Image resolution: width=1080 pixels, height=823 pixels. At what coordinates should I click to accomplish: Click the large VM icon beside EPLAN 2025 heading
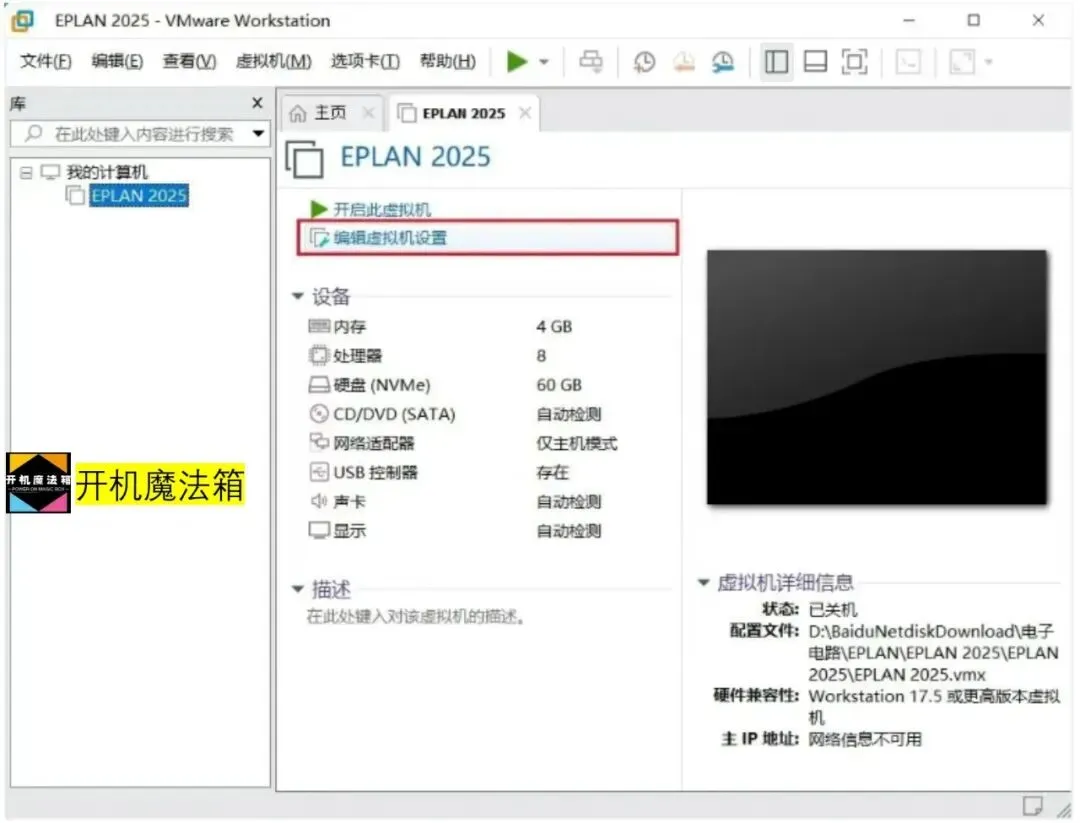pyautogui.click(x=304, y=158)
